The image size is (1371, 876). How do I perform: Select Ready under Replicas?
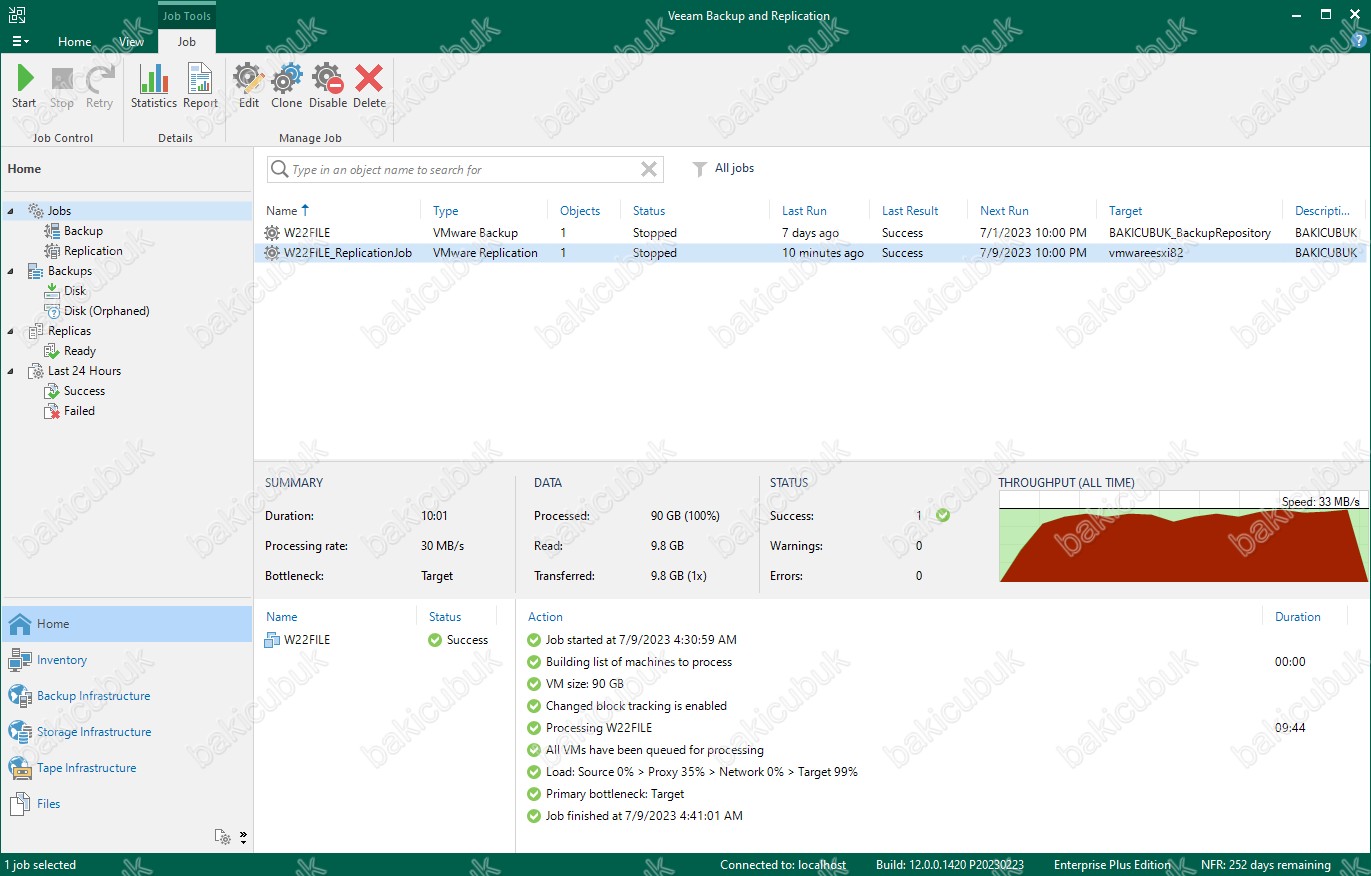[80, 351]
